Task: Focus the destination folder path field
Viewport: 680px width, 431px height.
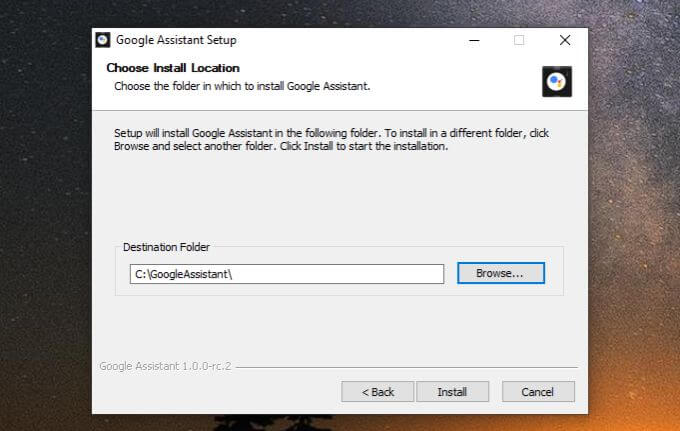Action: tap(286, 274)
